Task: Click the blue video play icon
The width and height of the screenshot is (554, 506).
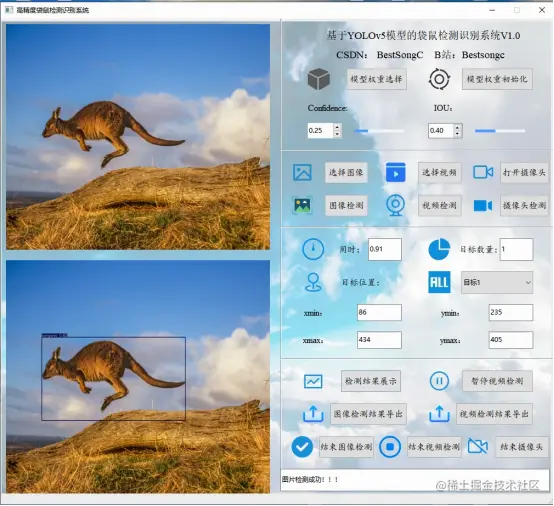Action: pyautogui.click(x=395, y=172)
